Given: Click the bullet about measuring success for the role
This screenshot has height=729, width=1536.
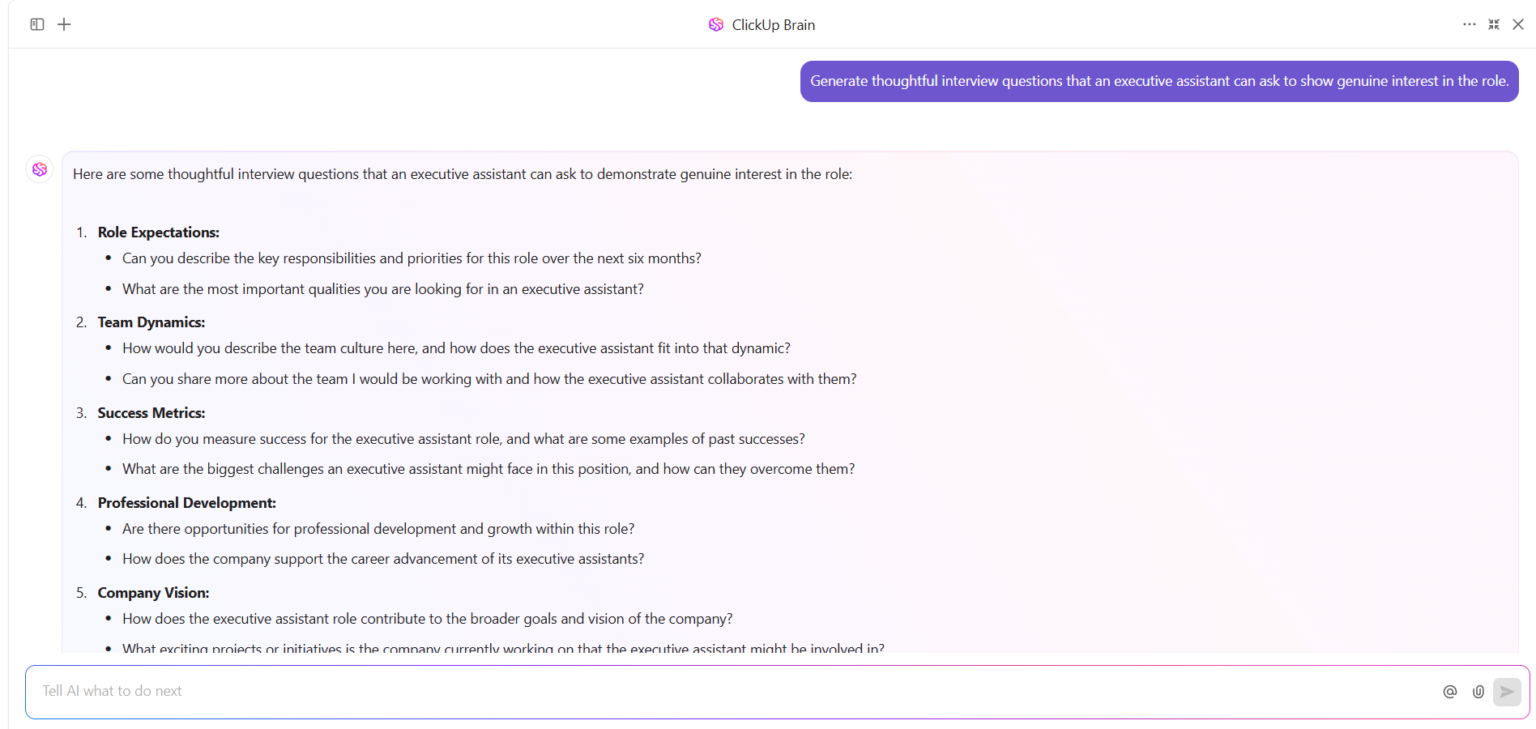Looking at the screenshot, I should click(463, 438).
